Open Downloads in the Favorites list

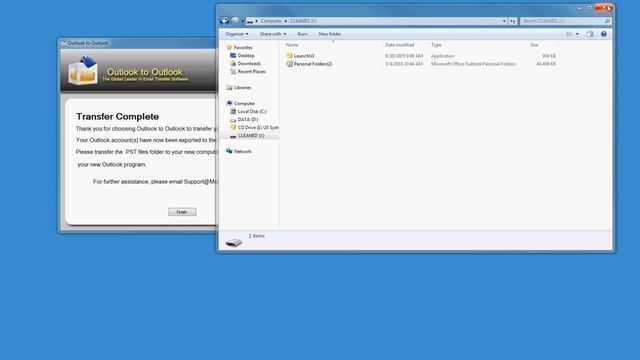click(249, 64)
